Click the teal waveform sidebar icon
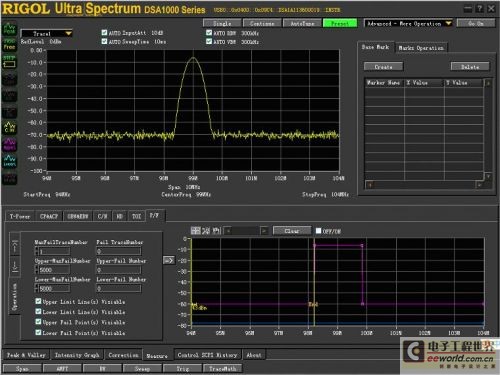This screenshot has height=375, width=500. coord(9,161)
